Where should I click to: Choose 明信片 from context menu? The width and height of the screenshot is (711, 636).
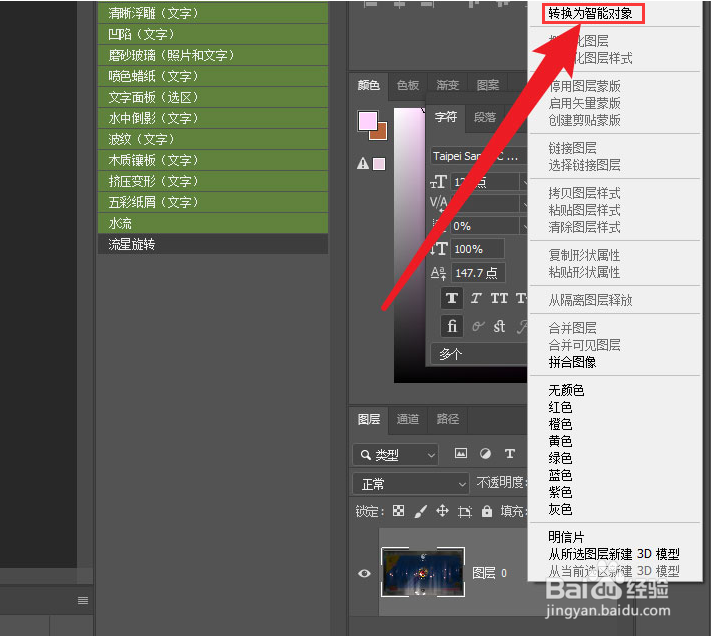tap(566, 537)
